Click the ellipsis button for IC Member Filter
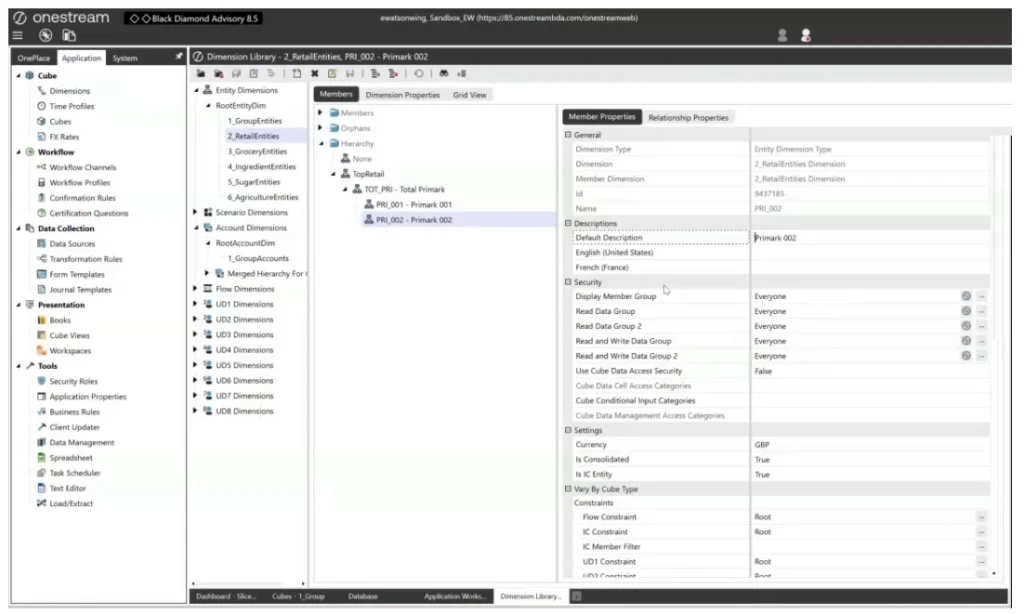Viewport: 1024px width, 614px height. [x=982, y=547]
